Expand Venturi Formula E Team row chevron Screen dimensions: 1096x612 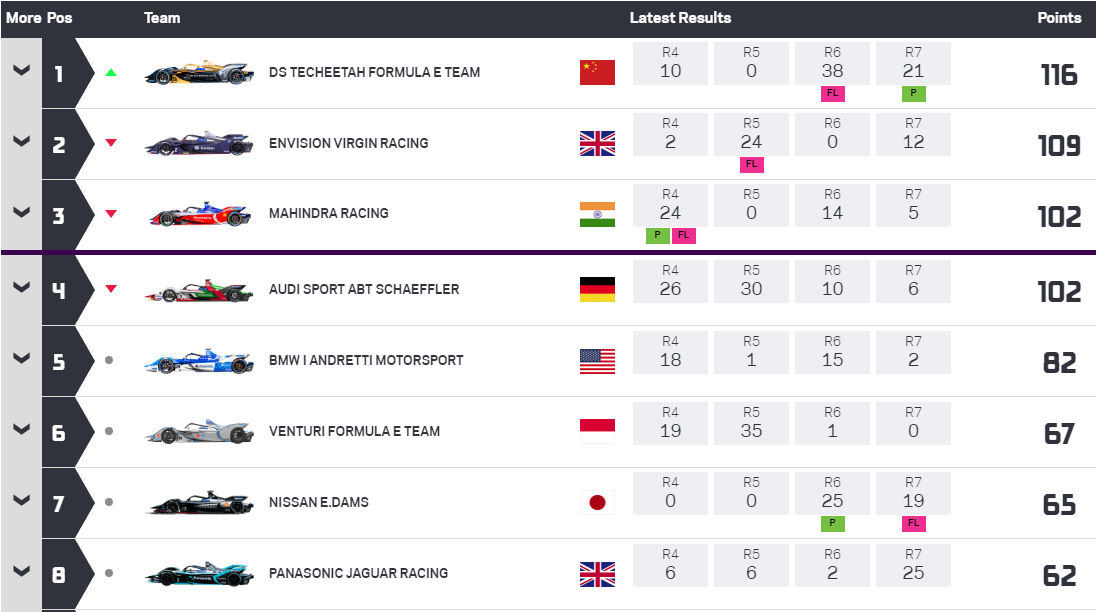(x=21, y=430)
